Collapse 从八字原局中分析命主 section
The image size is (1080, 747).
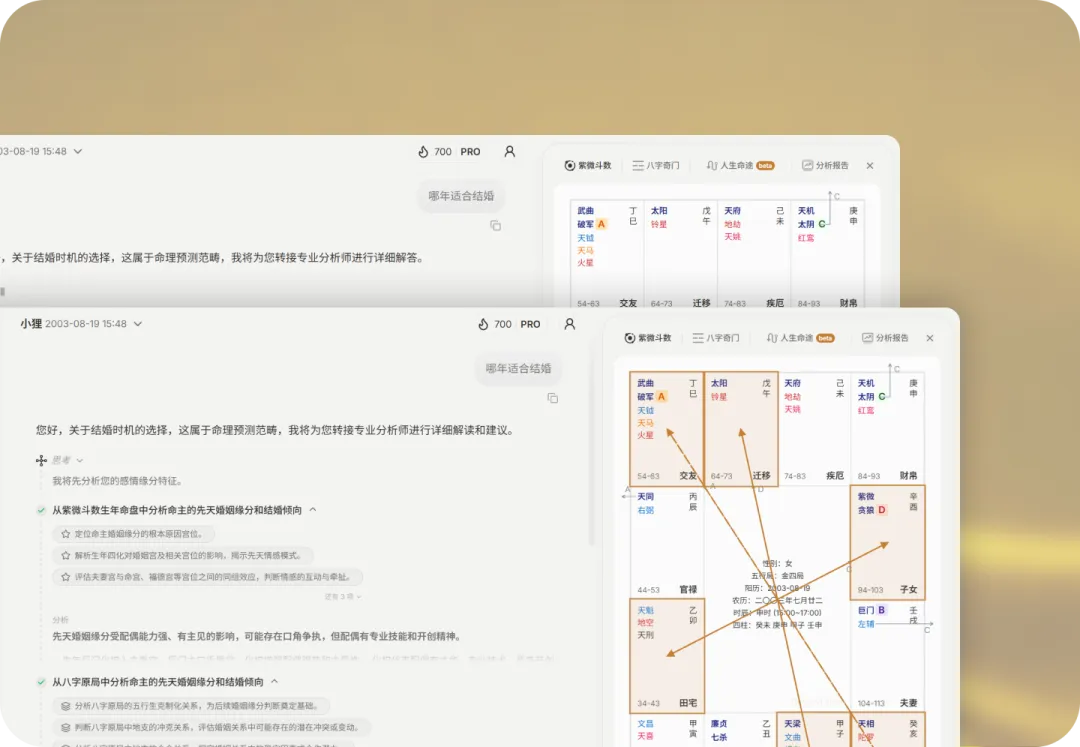pos(274,682)
